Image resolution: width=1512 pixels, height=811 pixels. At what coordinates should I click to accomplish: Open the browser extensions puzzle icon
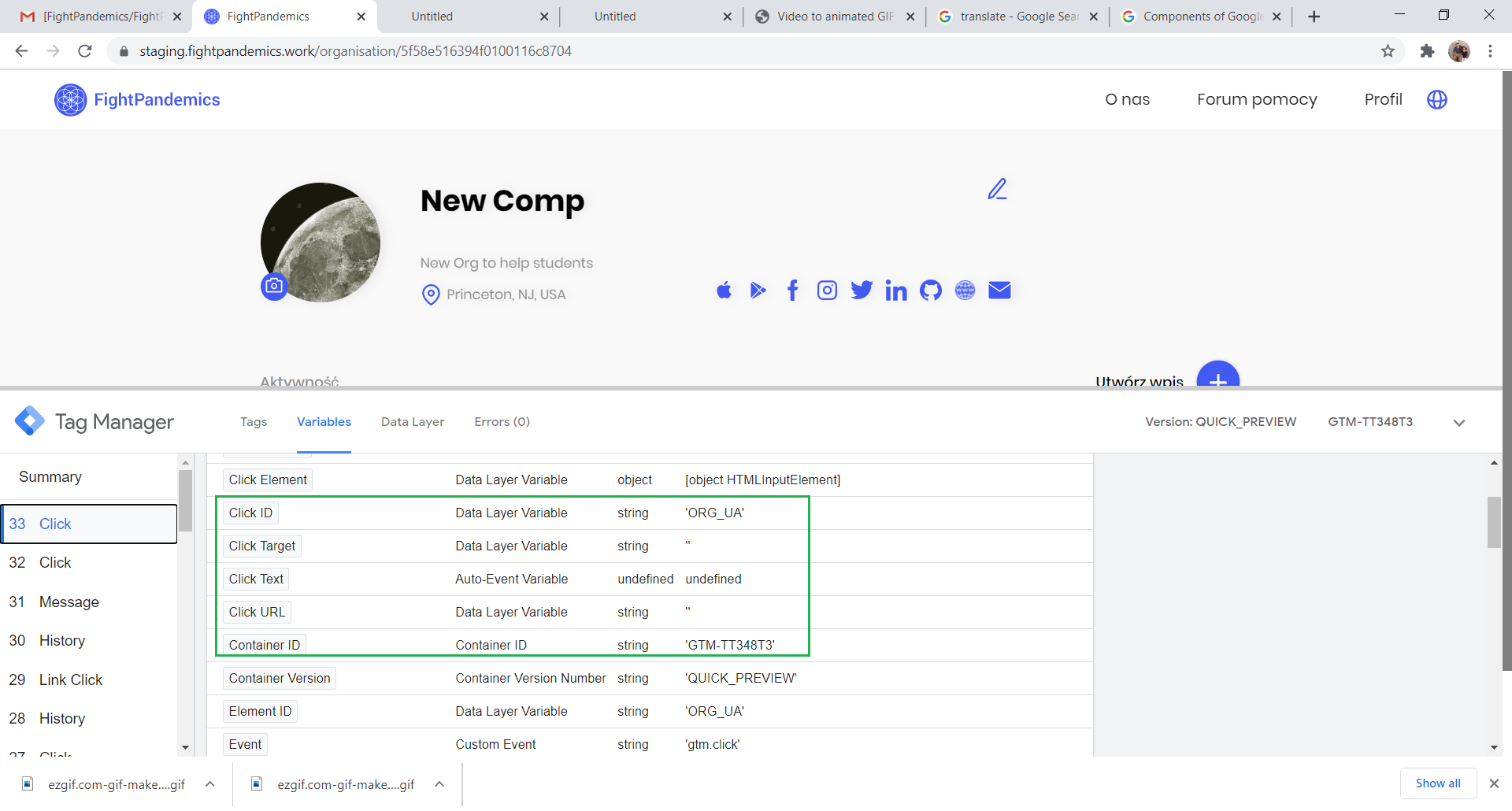point(1427,51)
